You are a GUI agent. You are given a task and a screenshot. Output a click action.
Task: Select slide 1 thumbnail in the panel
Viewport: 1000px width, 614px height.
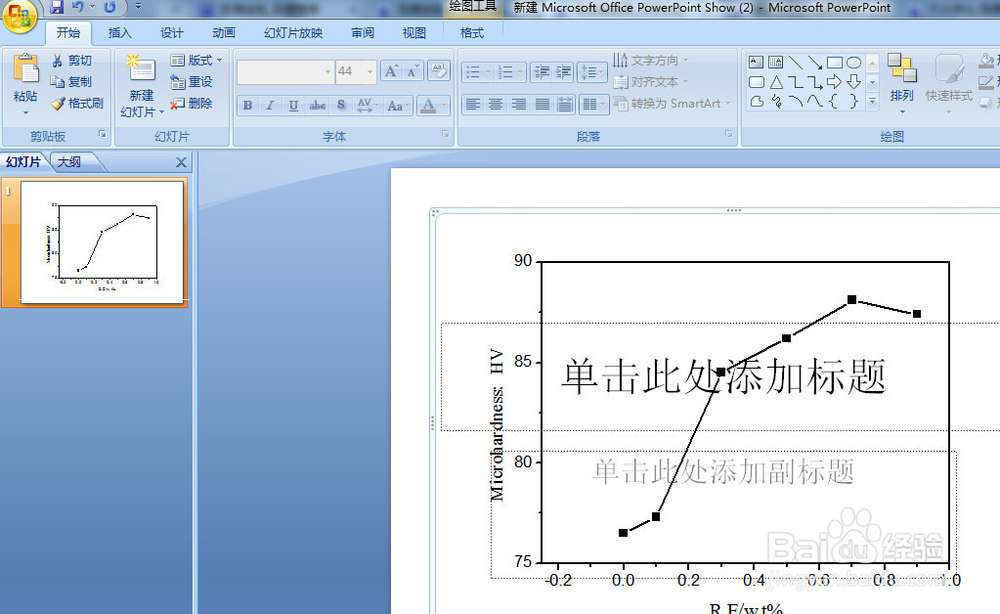pos(101,242)
